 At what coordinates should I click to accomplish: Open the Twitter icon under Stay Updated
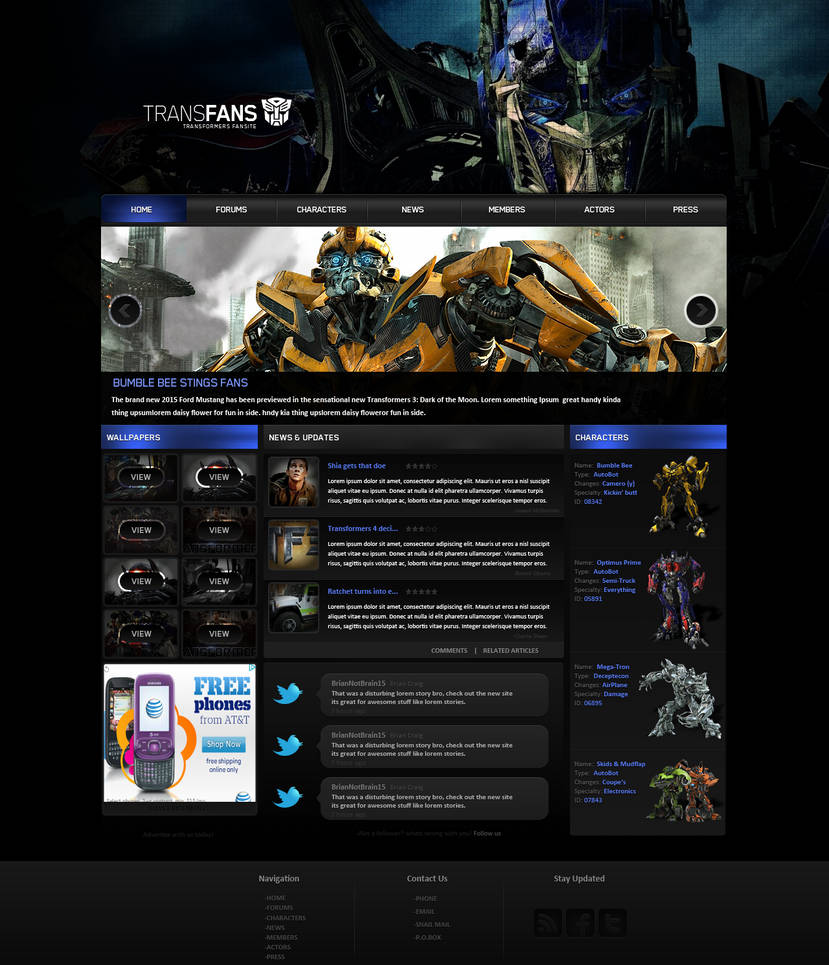(612, 922)
